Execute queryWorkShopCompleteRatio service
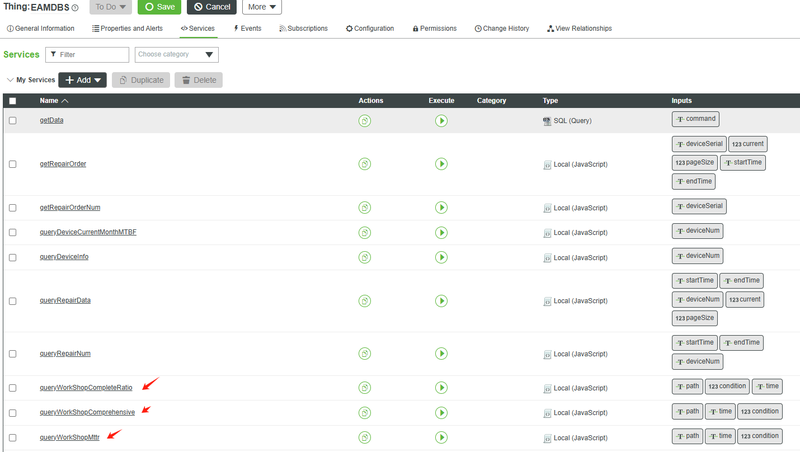This screenshot has height=452, width=800. click(x=441, y=388)
